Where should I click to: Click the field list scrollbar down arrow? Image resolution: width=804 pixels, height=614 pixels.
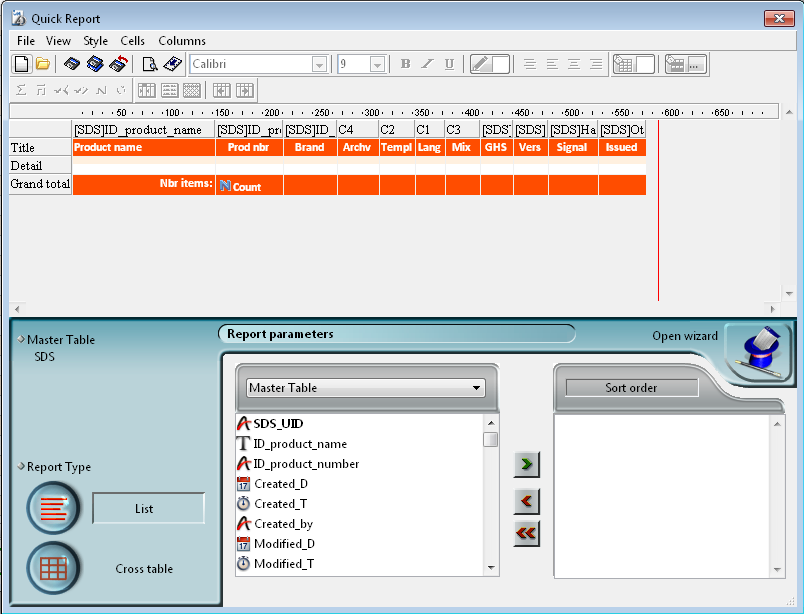(491, 568)
